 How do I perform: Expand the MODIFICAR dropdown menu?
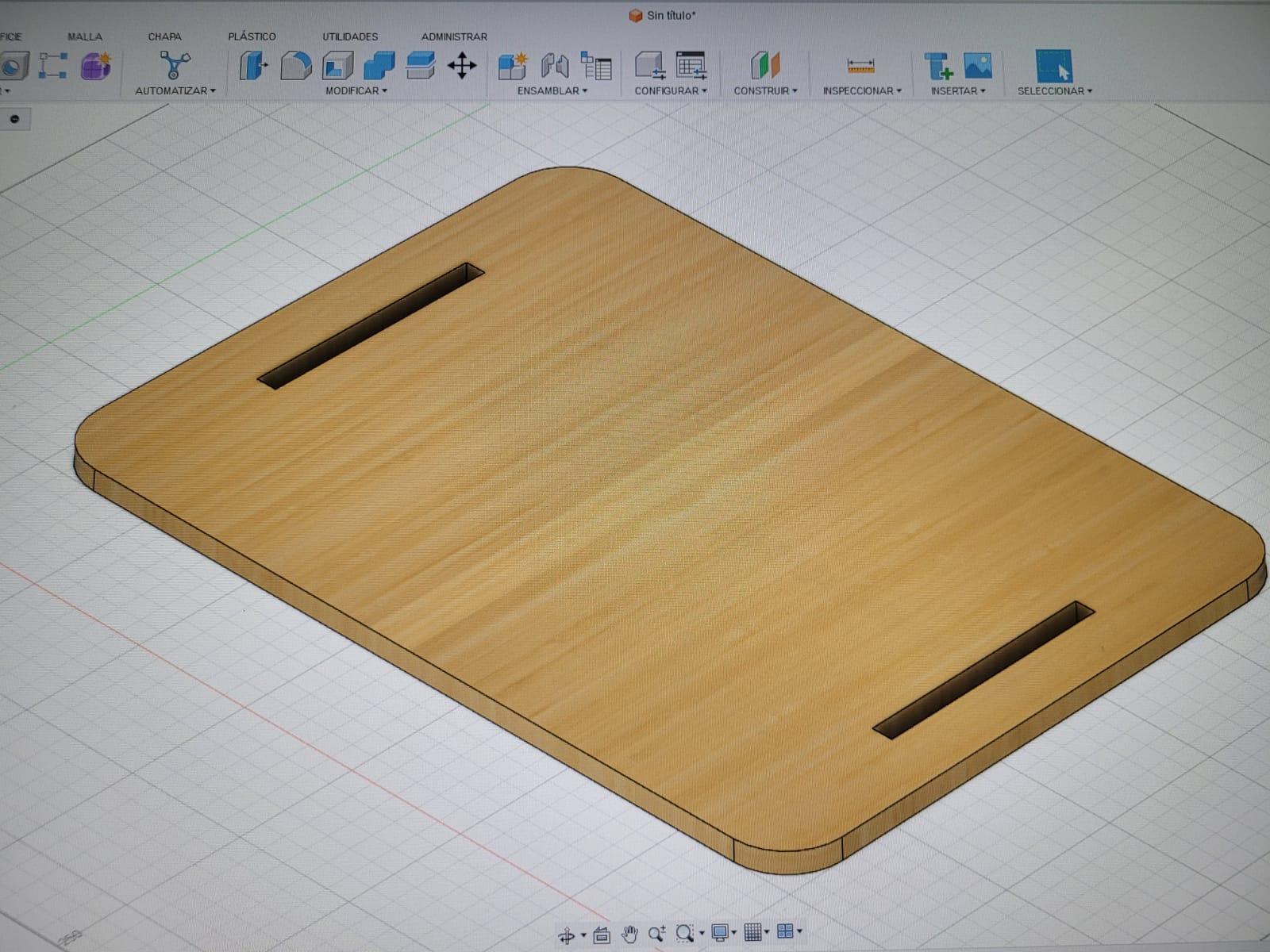coord(356,90)
